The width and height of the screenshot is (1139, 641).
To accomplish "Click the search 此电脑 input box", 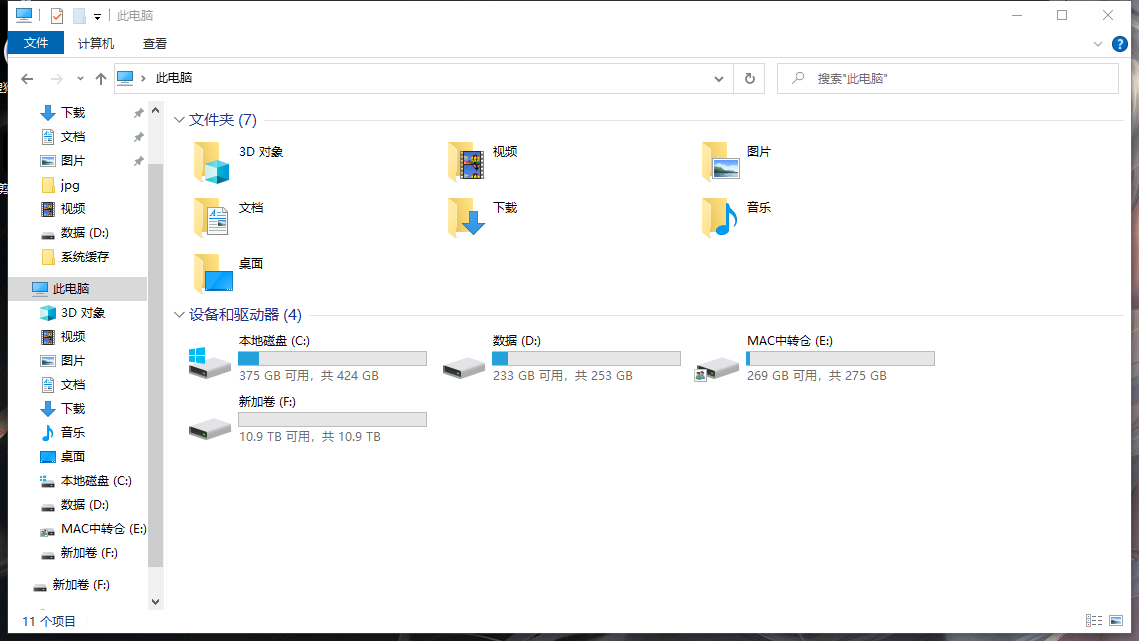I will click(947, 78).
